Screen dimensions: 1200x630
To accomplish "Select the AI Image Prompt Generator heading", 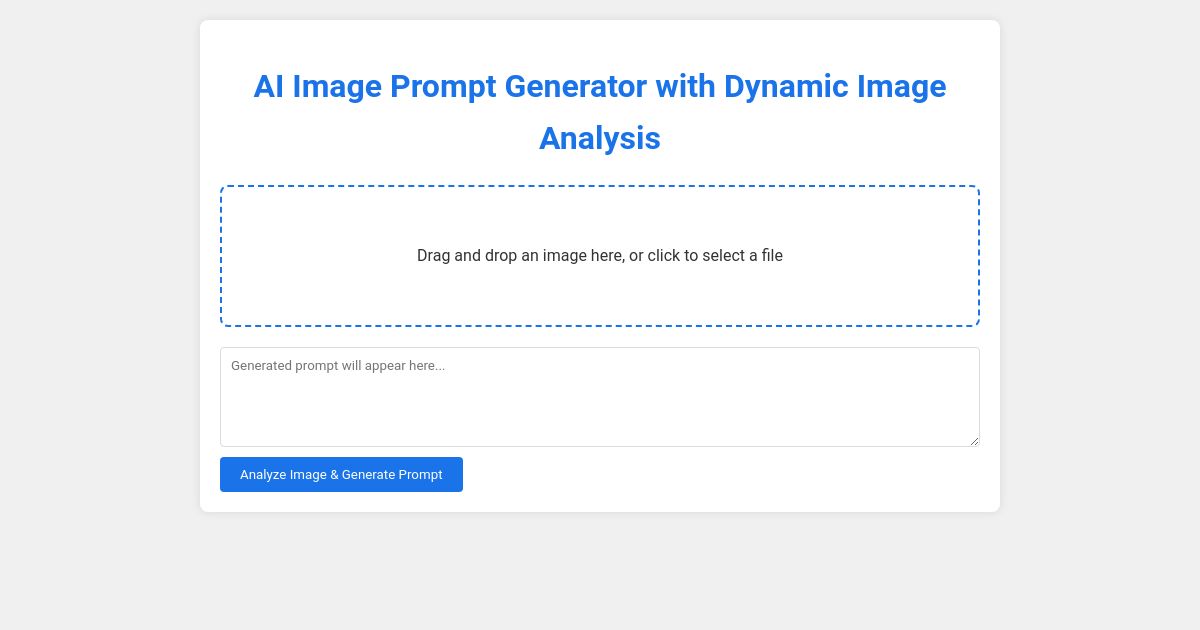I will (600, 112).
